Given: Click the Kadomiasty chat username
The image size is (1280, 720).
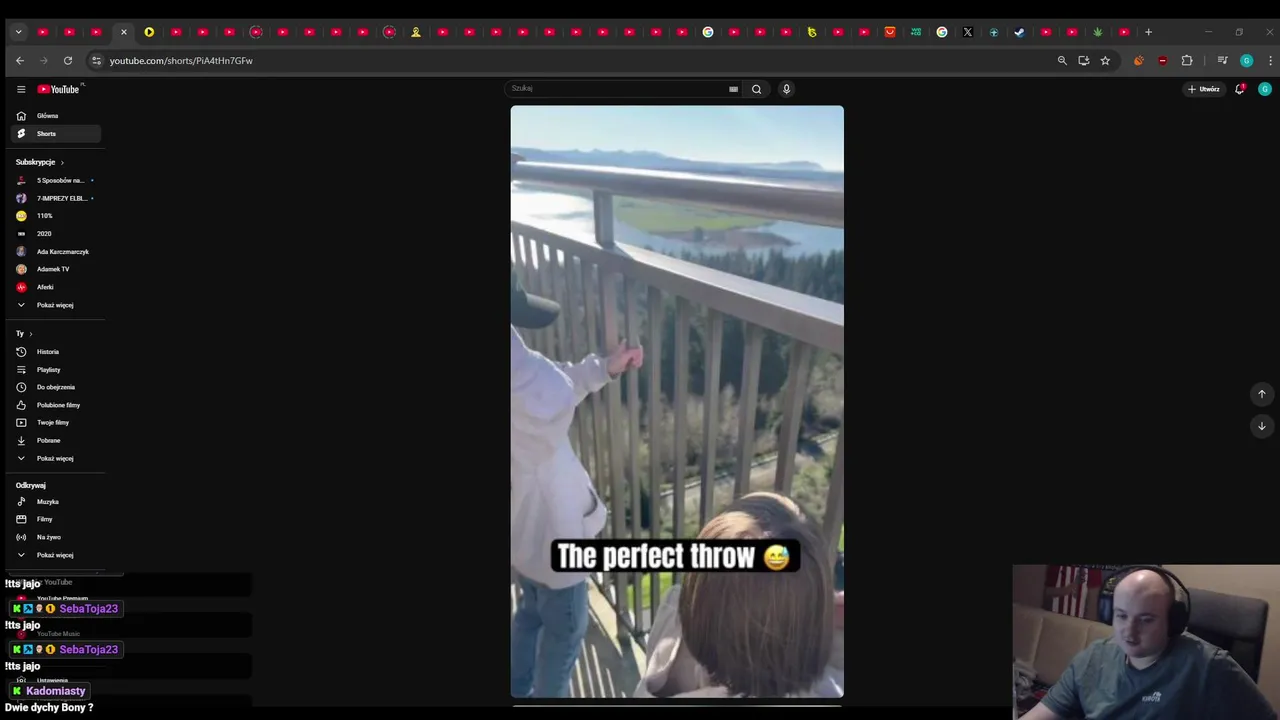Looking at the screenshot, I should point(55,691).
